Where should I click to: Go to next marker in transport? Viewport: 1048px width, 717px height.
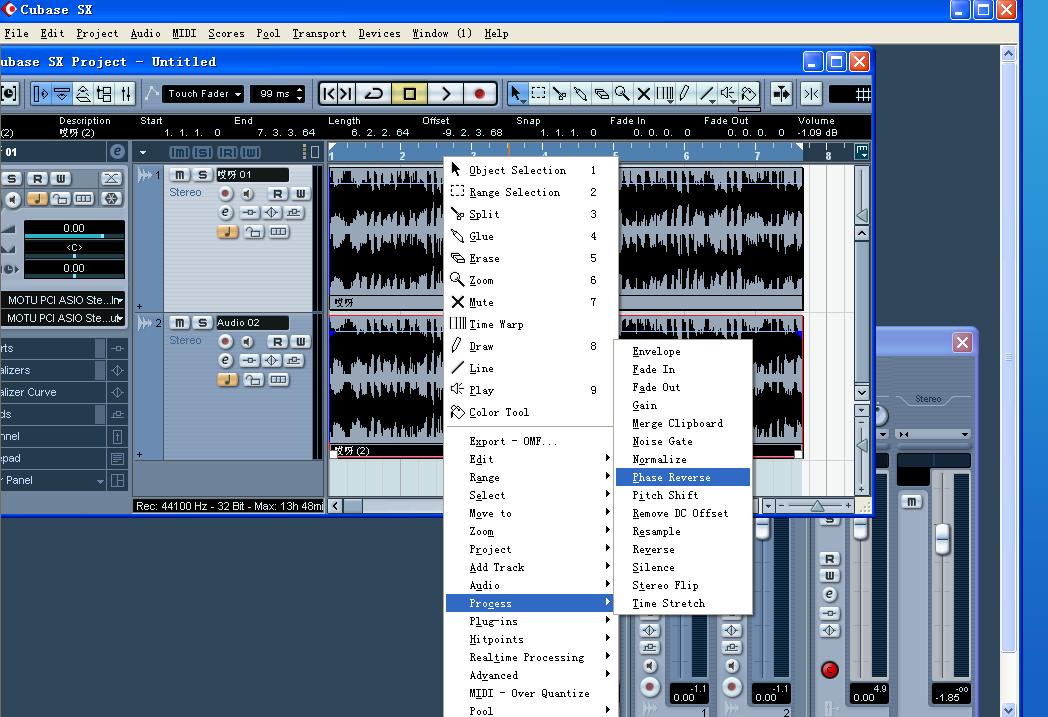pos(346,94)
